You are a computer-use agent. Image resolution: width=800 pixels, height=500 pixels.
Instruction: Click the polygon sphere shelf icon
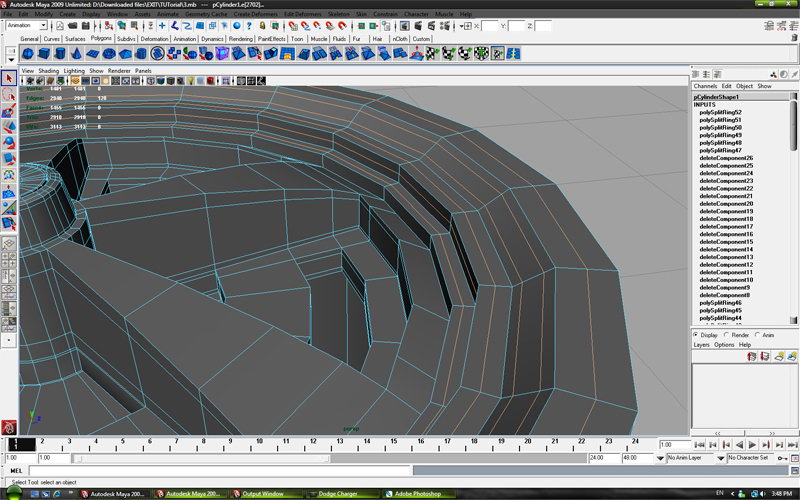point(29,53)
